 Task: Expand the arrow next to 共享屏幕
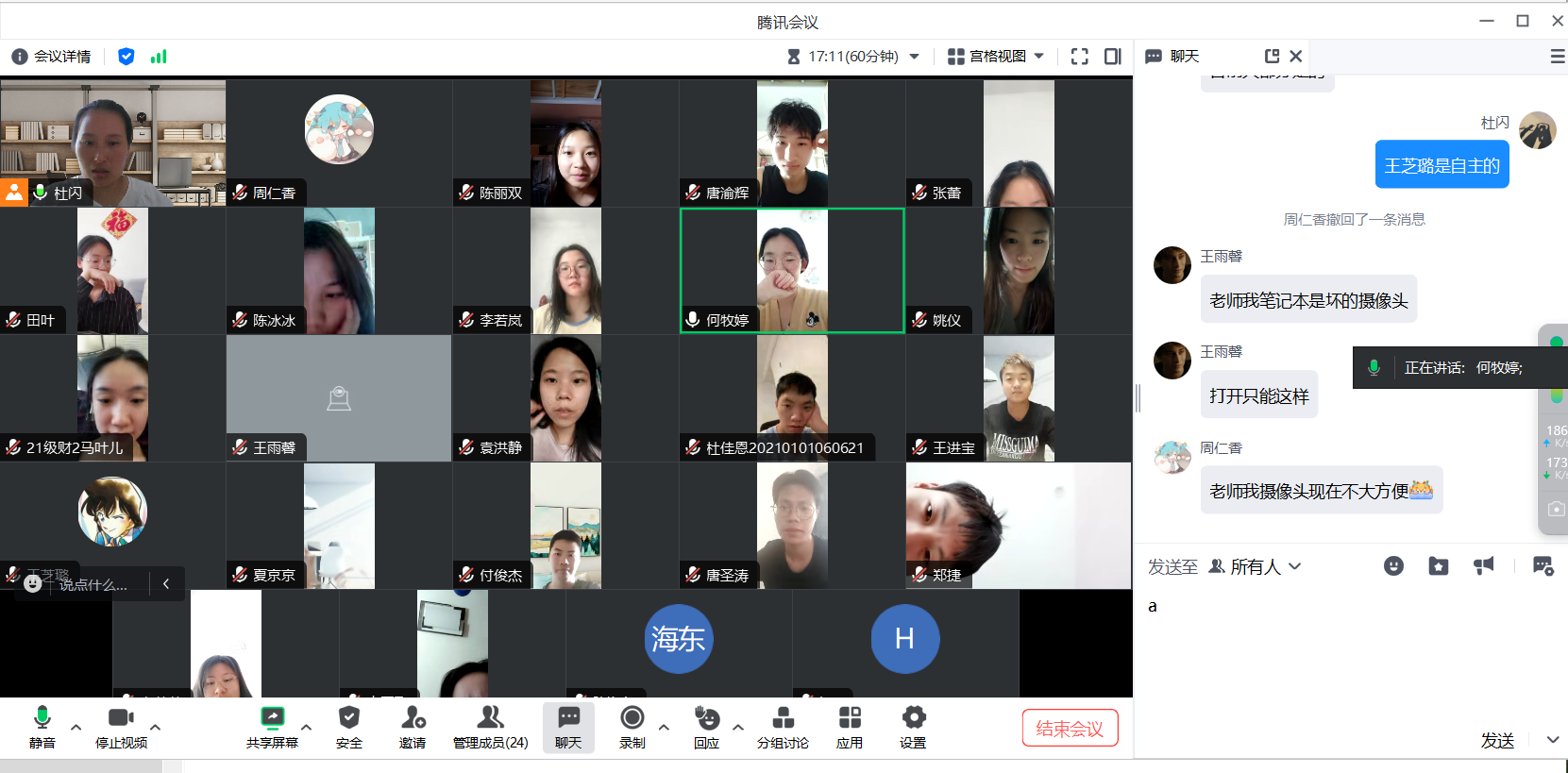[306, 728]
